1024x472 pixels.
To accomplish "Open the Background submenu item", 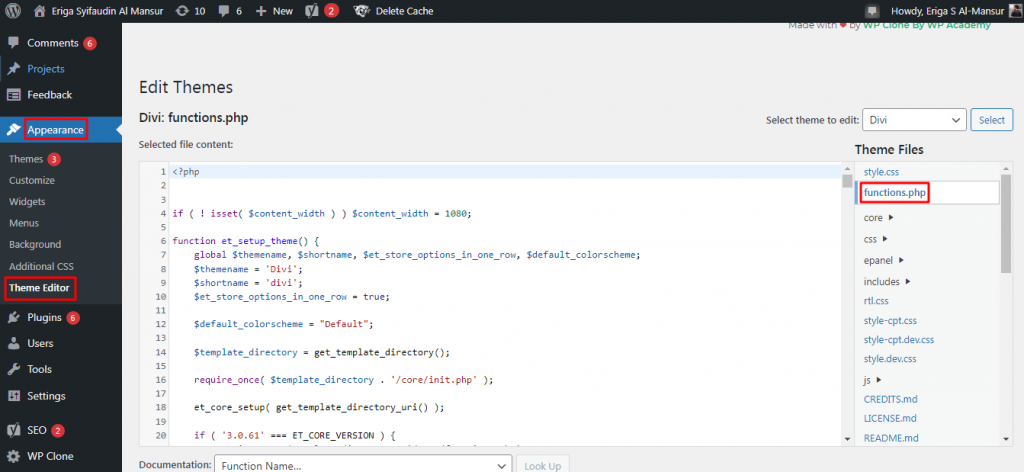I will pyautogui.click(x=35, y=245).
